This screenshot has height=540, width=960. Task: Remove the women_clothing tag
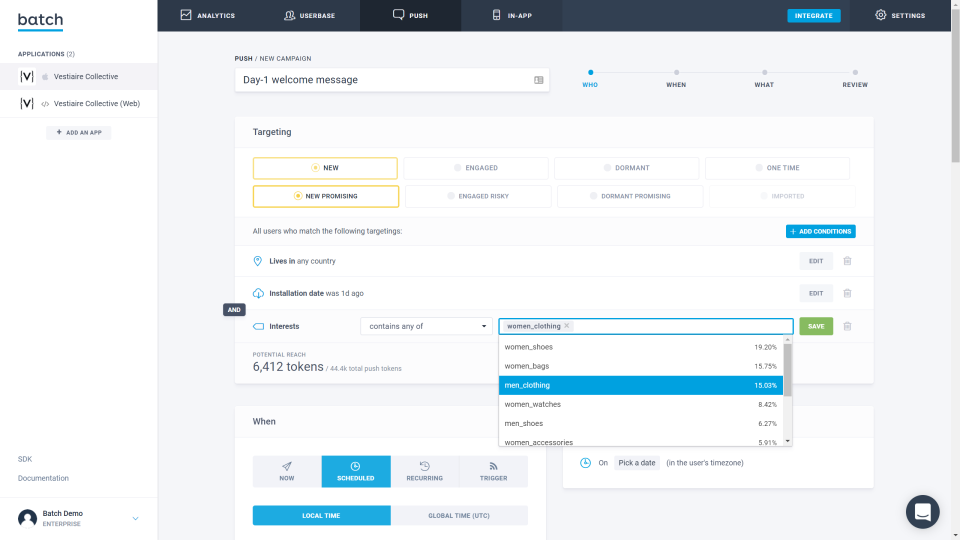pos(567,326)
